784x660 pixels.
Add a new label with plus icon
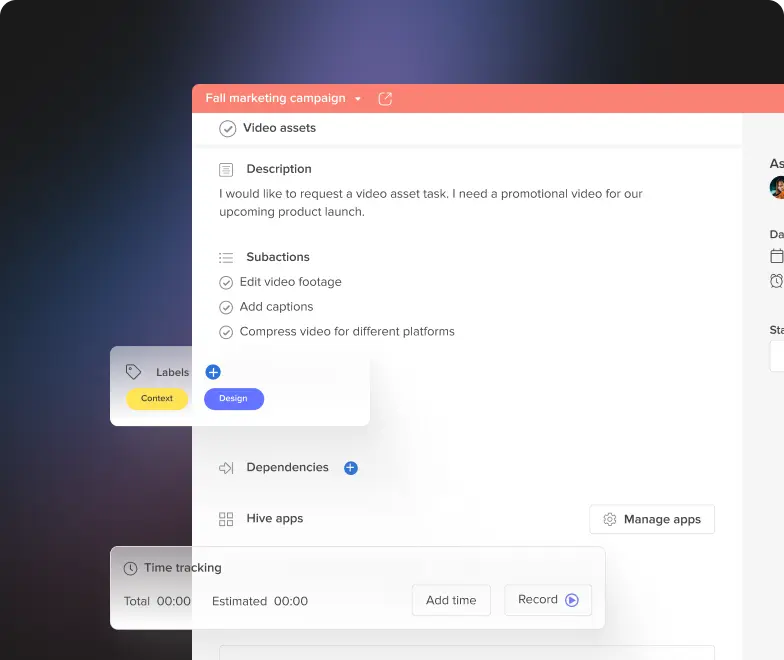pos(213,372)
